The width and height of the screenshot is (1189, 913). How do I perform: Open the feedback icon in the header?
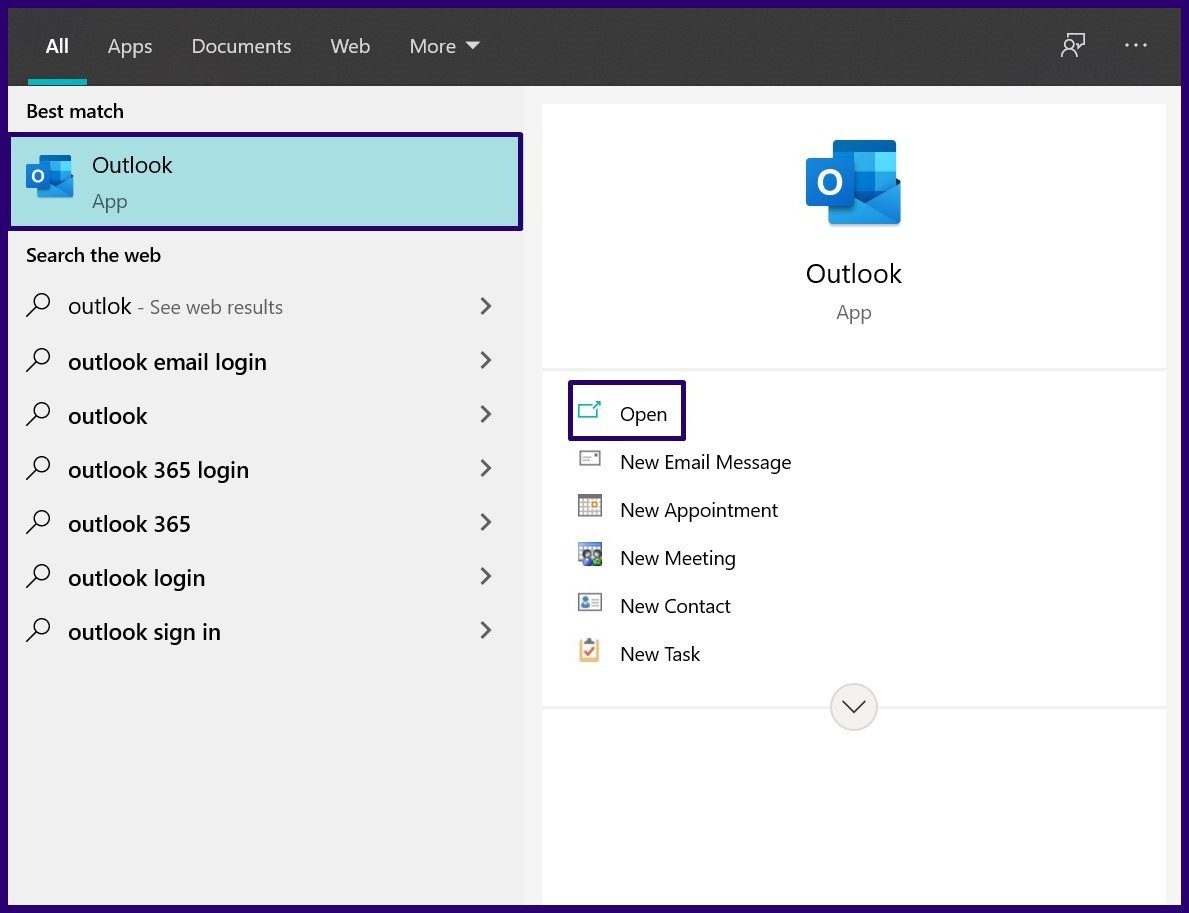tap(1072, 45)
